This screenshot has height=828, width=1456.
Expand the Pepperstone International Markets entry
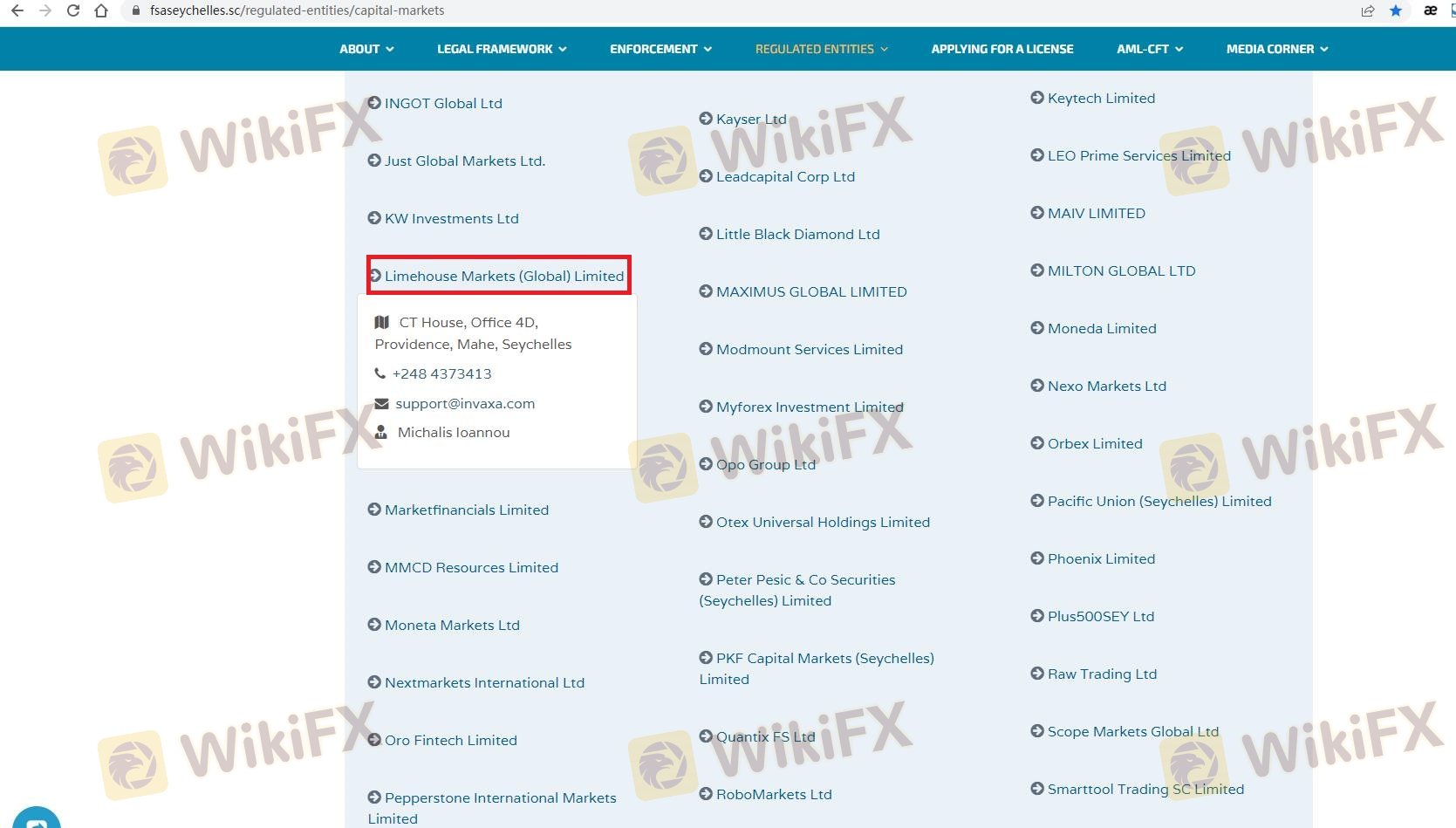tap(500, 798)
